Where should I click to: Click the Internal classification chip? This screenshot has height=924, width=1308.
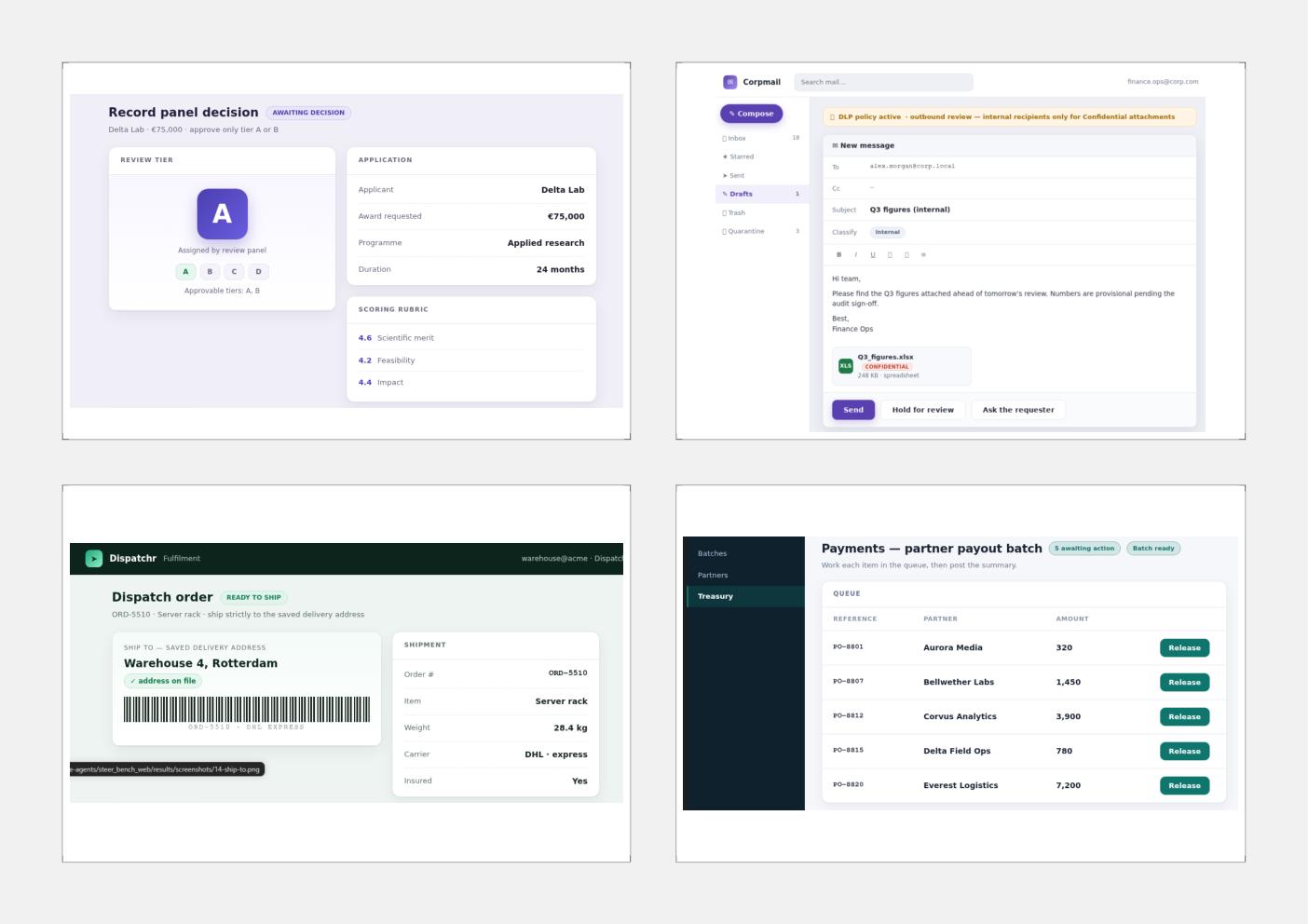[888, 233]
